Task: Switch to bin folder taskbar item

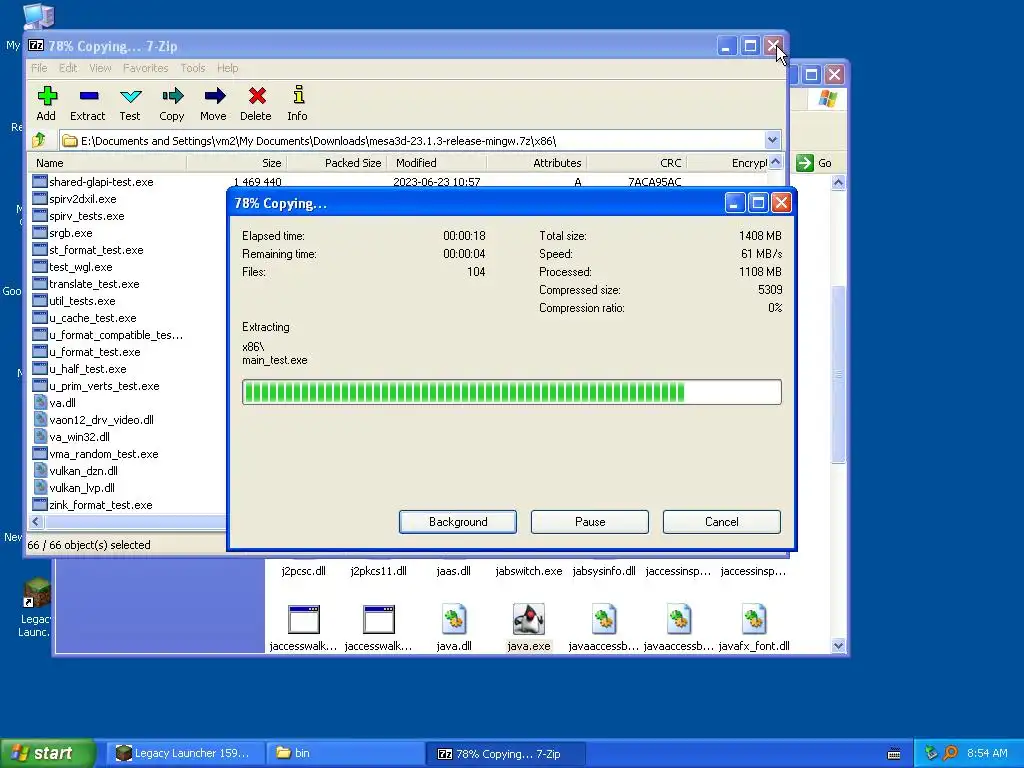Action: click(x=345, y=753)
